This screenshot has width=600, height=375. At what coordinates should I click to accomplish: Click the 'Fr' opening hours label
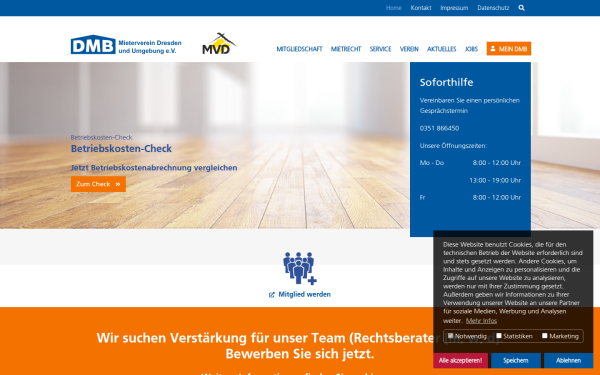pos(422,197)
